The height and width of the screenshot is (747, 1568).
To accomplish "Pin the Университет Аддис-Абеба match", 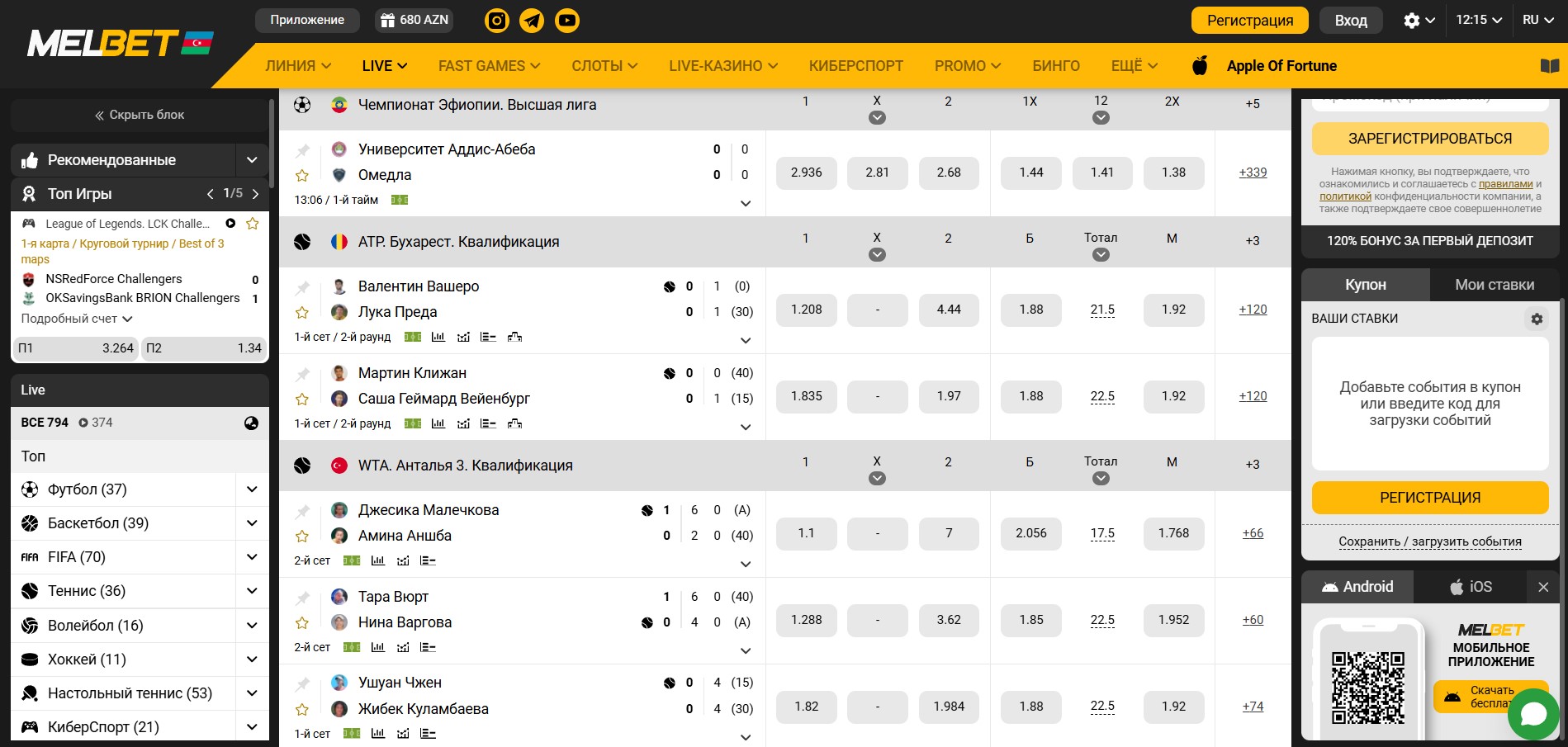I will [302, 150].
